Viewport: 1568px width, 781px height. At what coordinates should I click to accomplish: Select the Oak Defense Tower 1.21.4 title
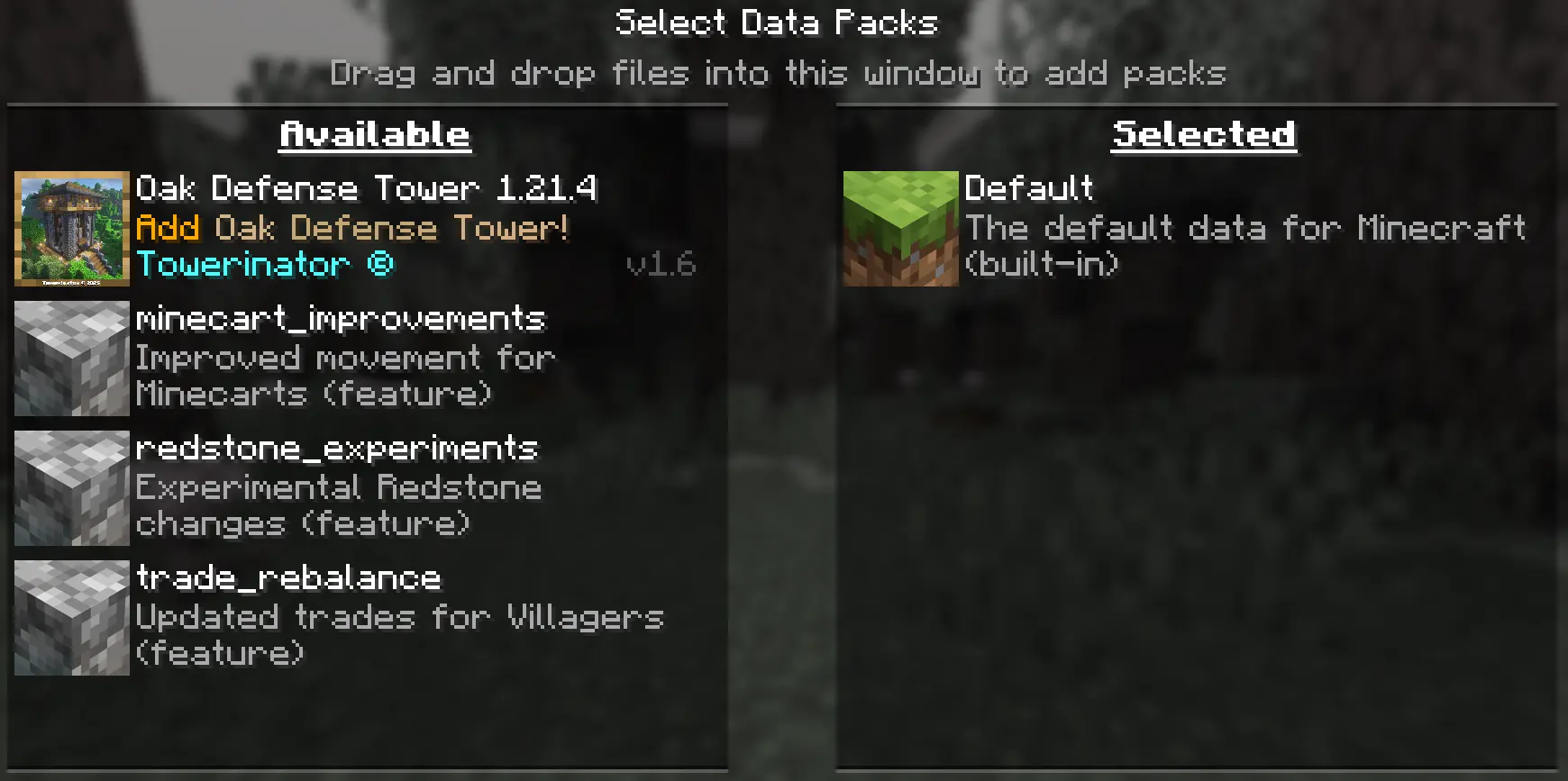pyautogui.click(x=366, y=188)
